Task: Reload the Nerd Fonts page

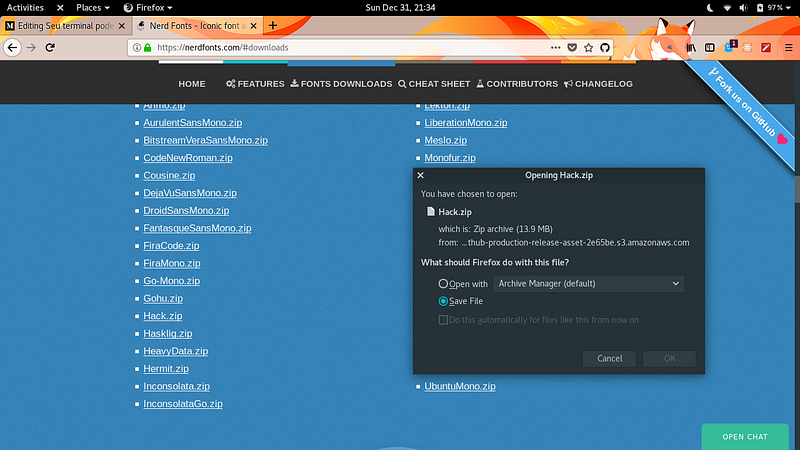Action: click(50, 47)
